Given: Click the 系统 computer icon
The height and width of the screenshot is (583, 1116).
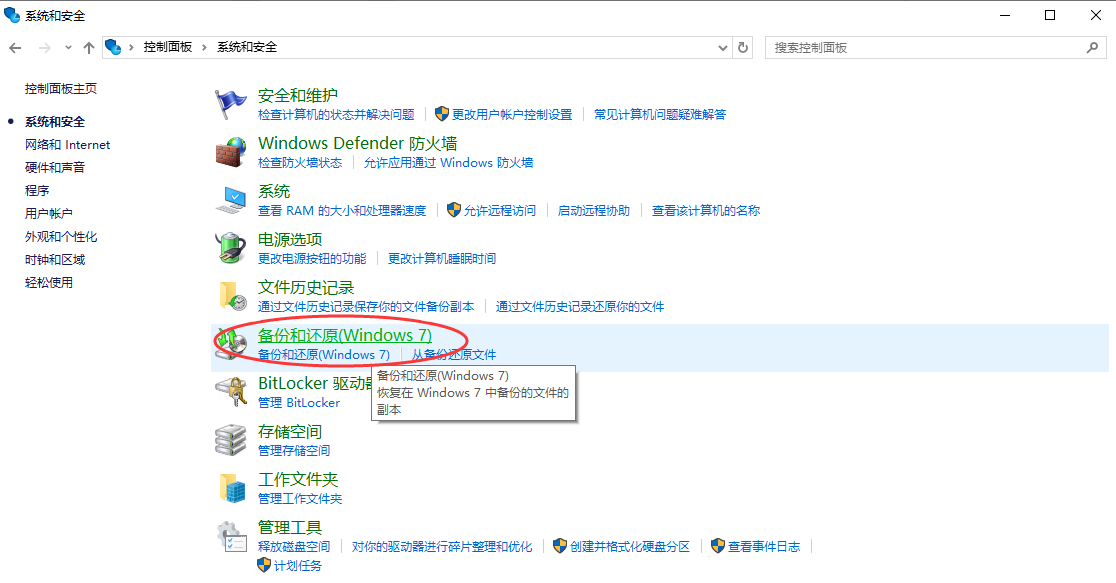Looking at the screenshot, I should pyautogui.click(x=230, y=200).
